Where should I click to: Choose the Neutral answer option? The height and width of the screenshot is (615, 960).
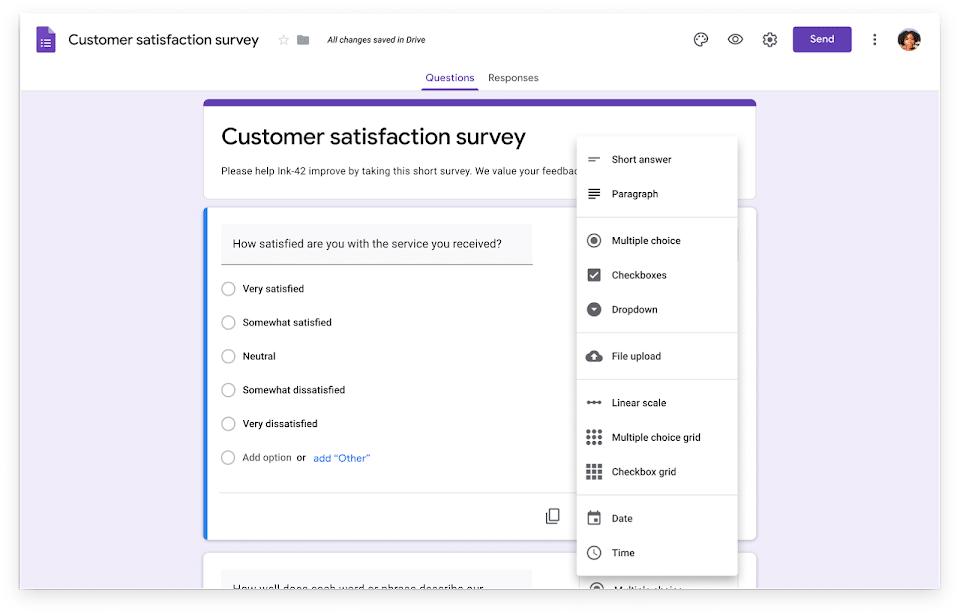click(x=228, y=356)
